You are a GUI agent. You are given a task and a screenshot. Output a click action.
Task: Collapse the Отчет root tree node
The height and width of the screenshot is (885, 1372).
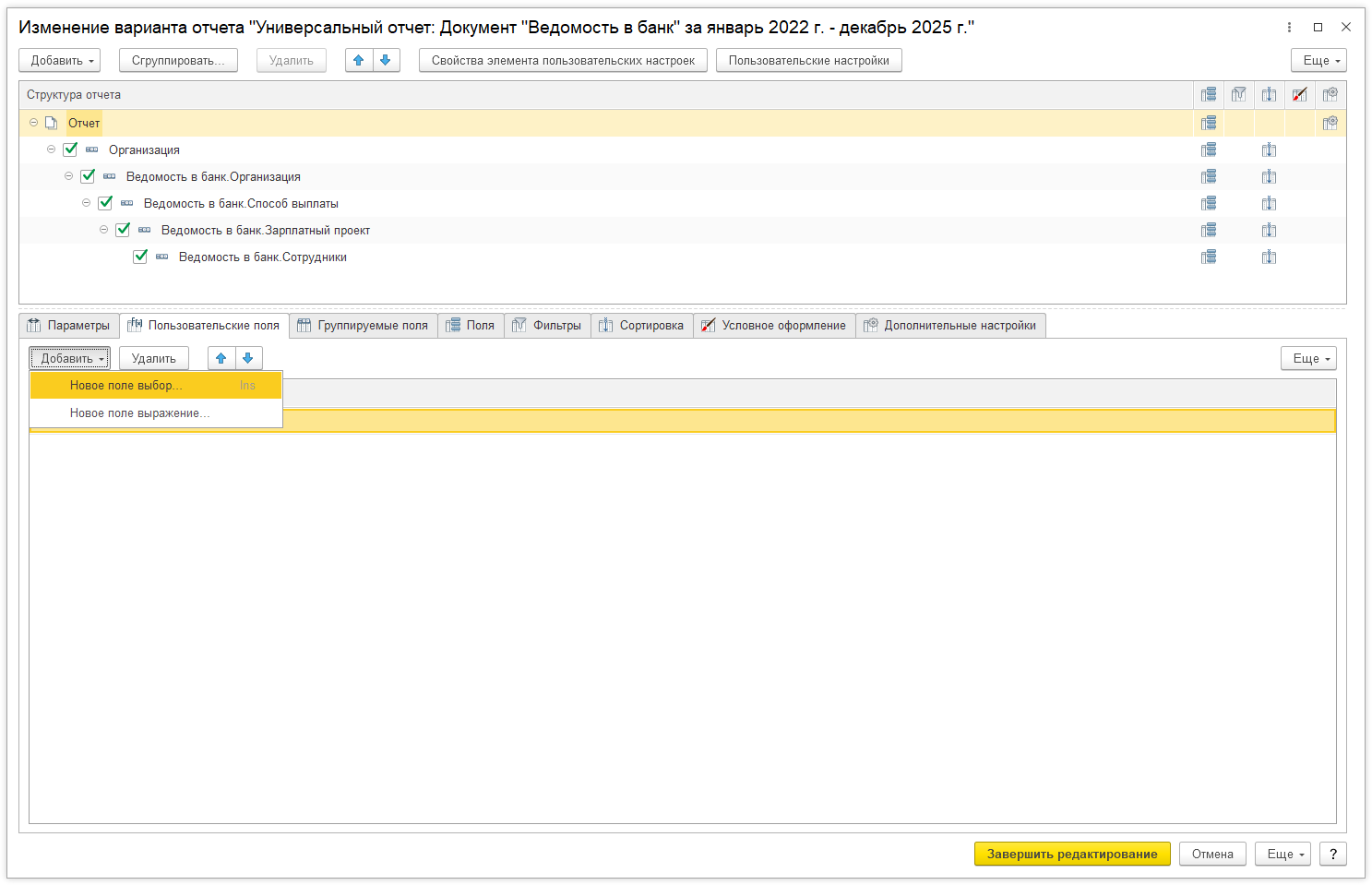(x=33, y=123)
